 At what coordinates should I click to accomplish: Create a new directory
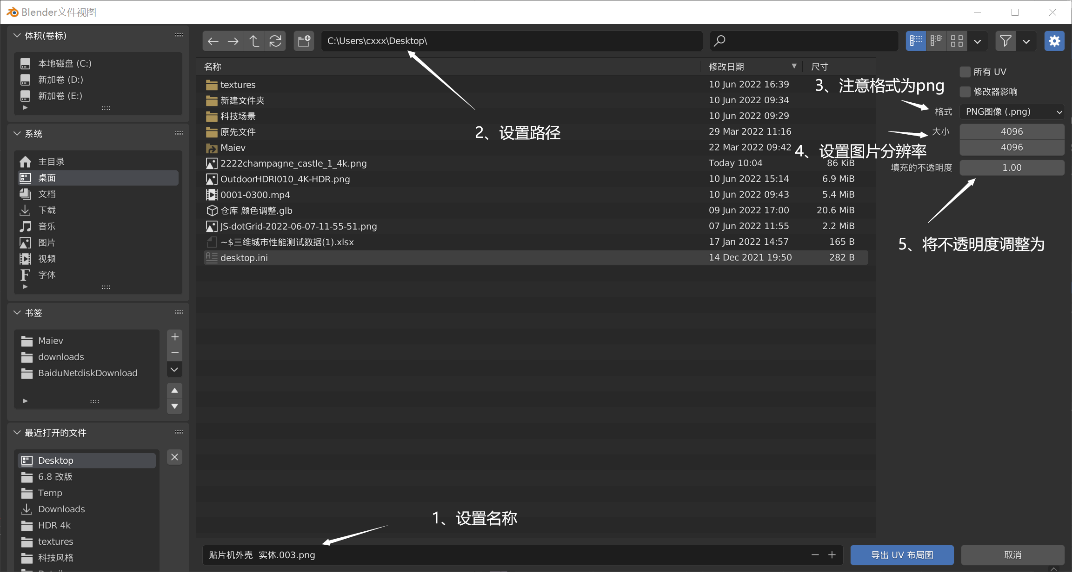click(x=304, y=42)
